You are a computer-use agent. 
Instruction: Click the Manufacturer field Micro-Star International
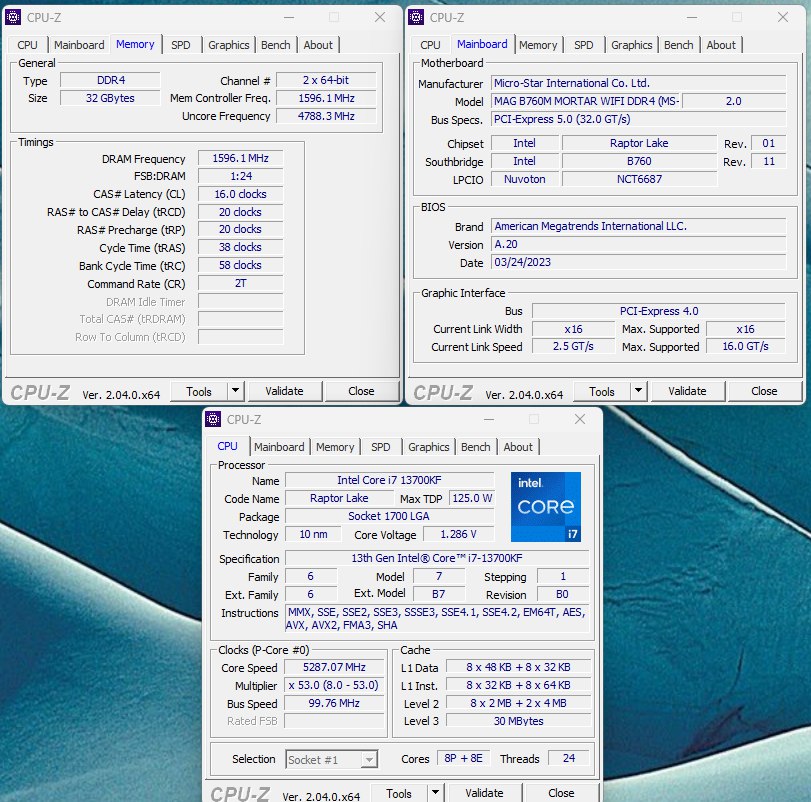pyautogui.click(x=638, y=83)
